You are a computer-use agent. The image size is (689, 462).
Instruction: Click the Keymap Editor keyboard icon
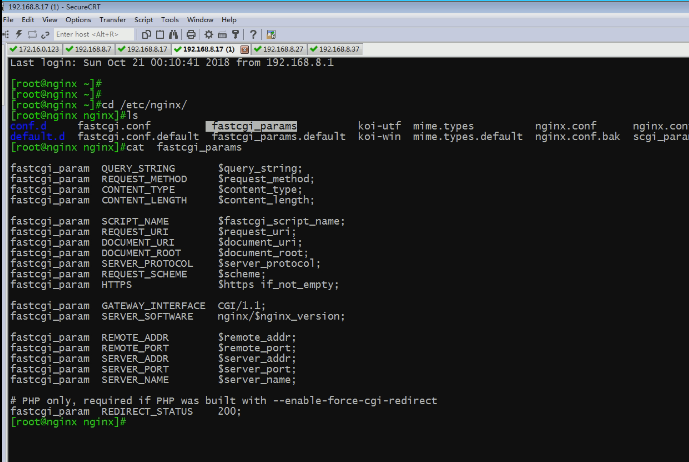[222, 34]
